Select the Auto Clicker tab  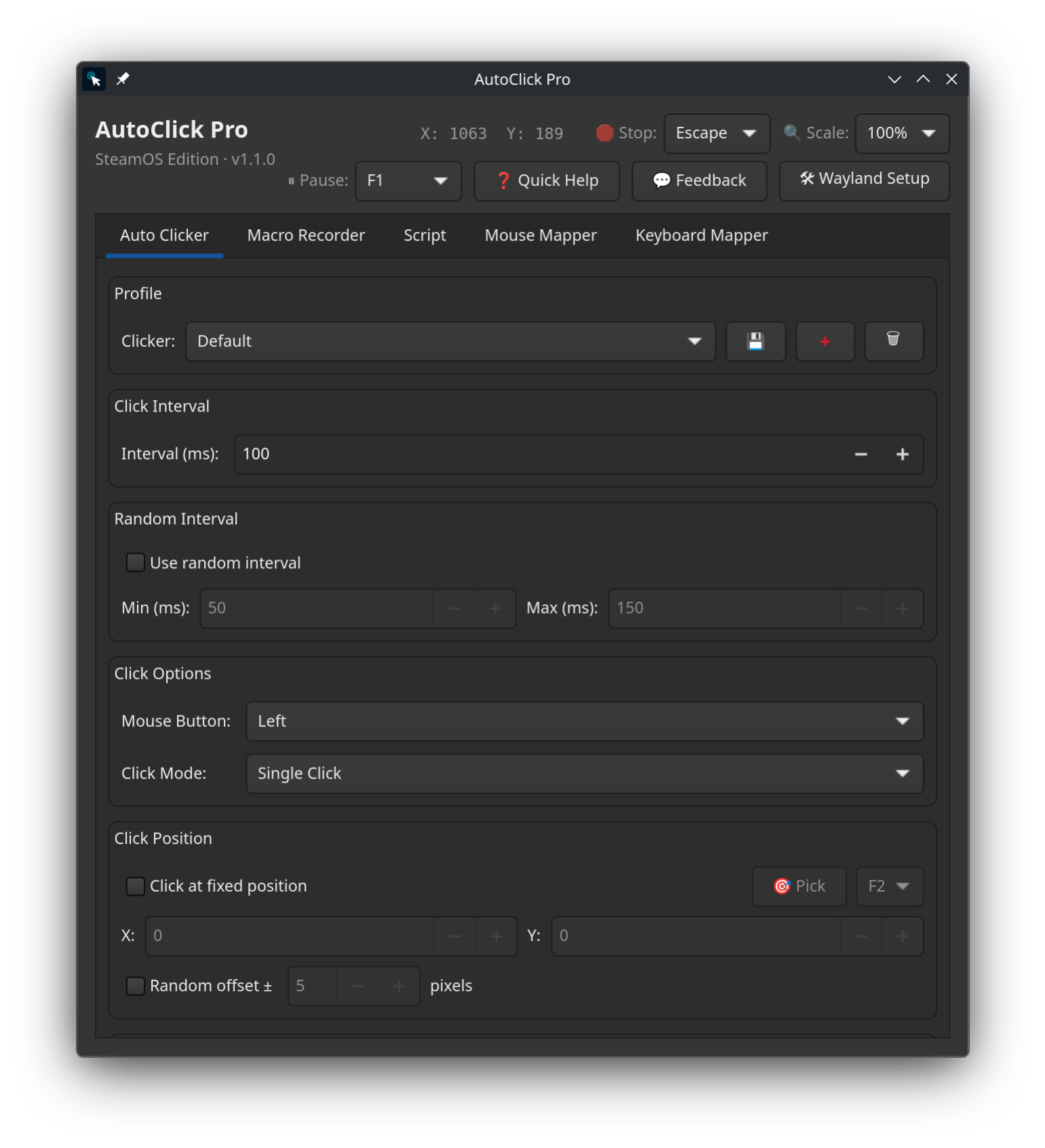(x=164, y=236)
